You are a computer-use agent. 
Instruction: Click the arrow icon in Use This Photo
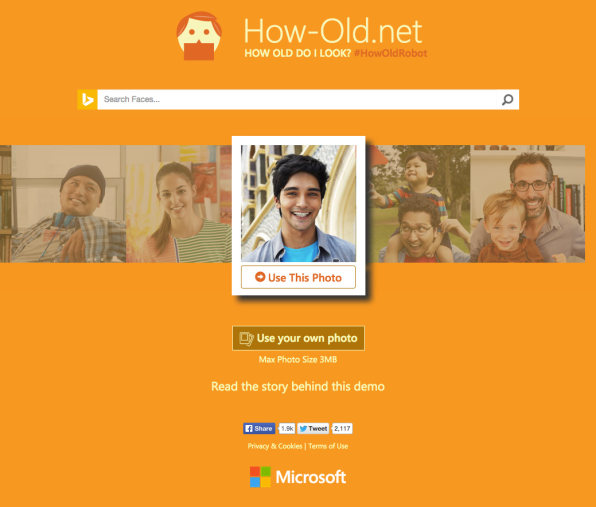click(260, 277)
